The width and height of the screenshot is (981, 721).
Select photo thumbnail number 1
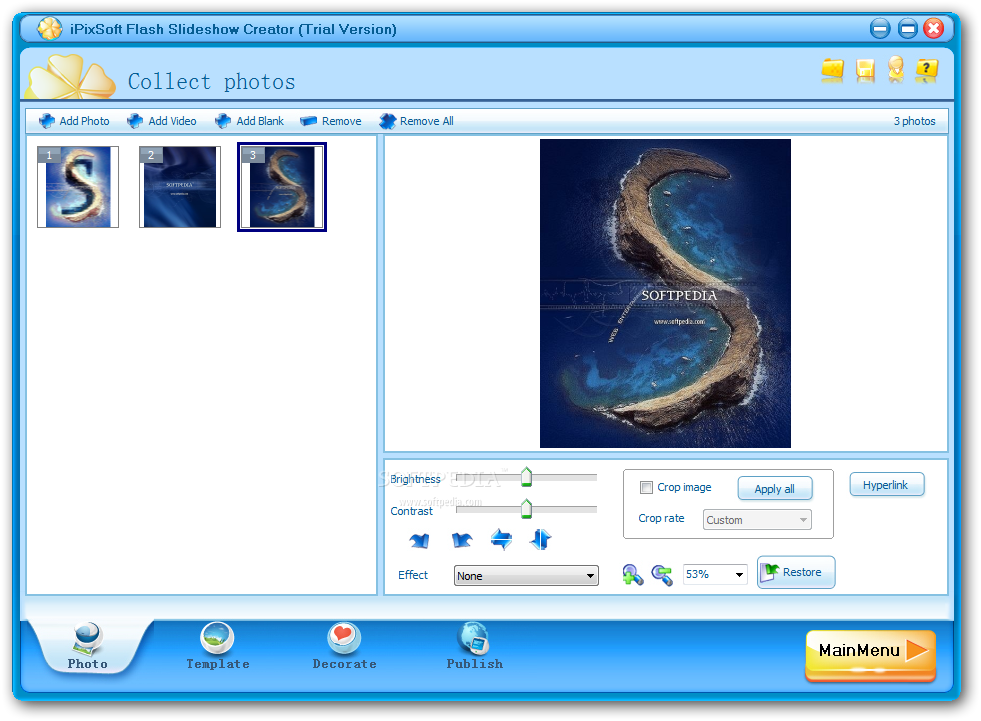click(78, 187)
